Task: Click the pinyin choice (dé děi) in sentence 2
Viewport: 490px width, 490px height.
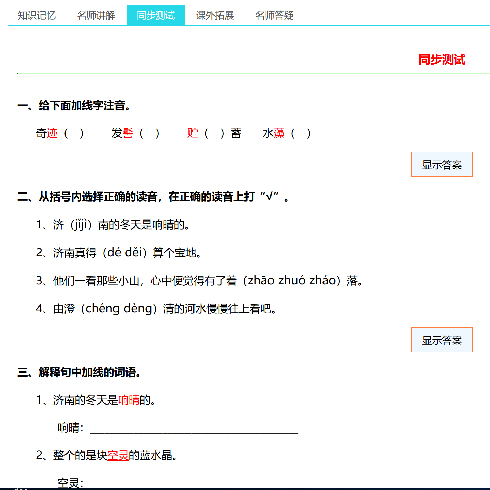Action: click(125, 252)
